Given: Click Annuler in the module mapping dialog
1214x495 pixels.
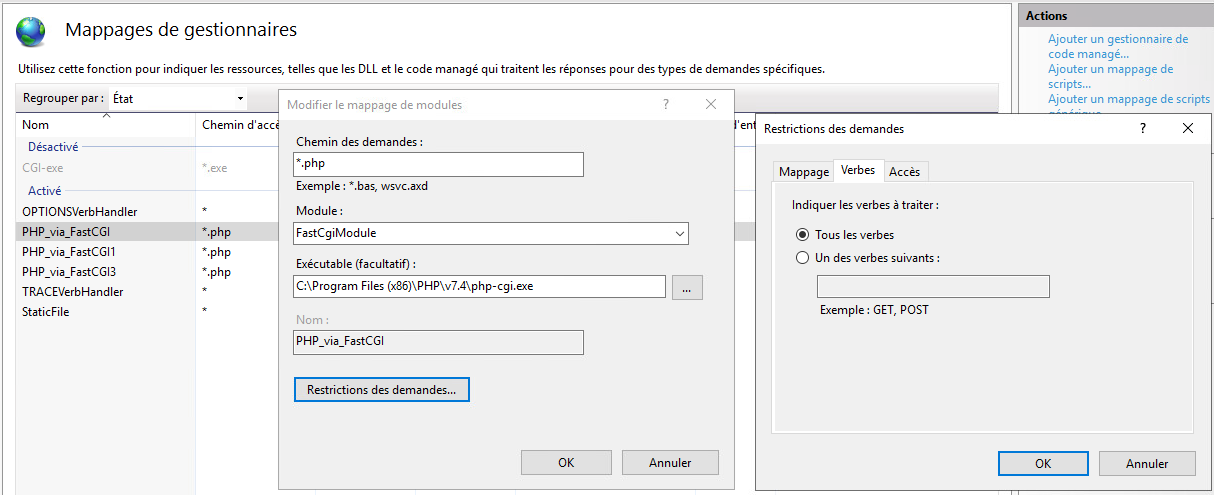Looking at the screenshot, I should point(670,463).
